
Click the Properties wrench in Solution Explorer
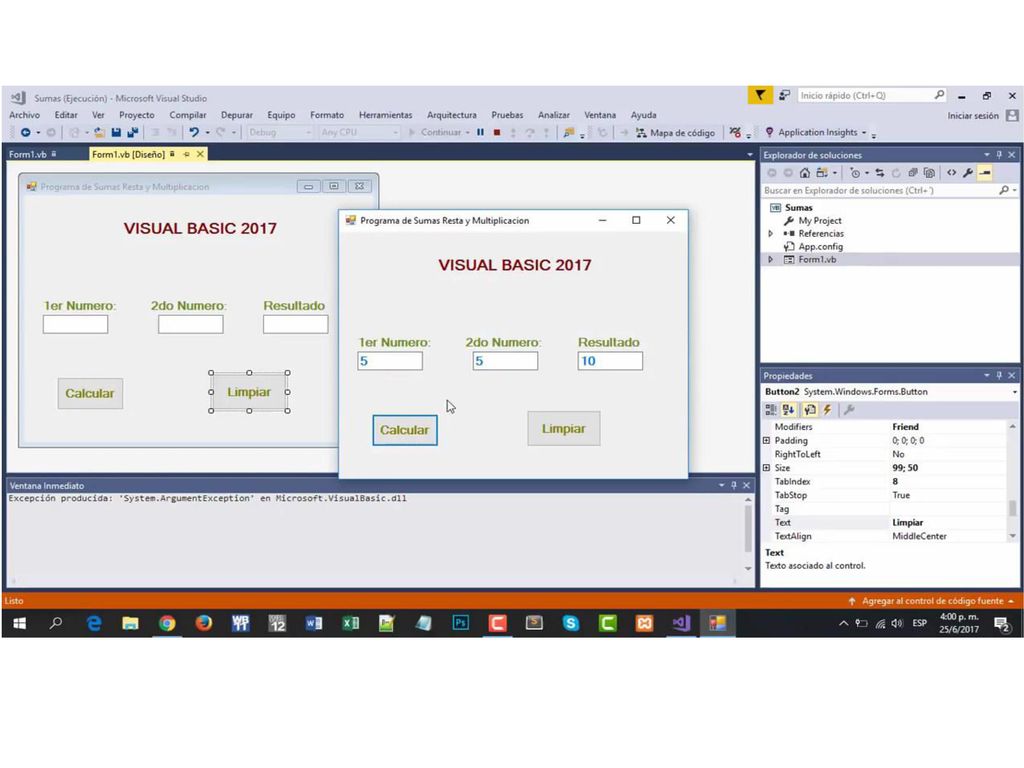click(x=968, y=173)
